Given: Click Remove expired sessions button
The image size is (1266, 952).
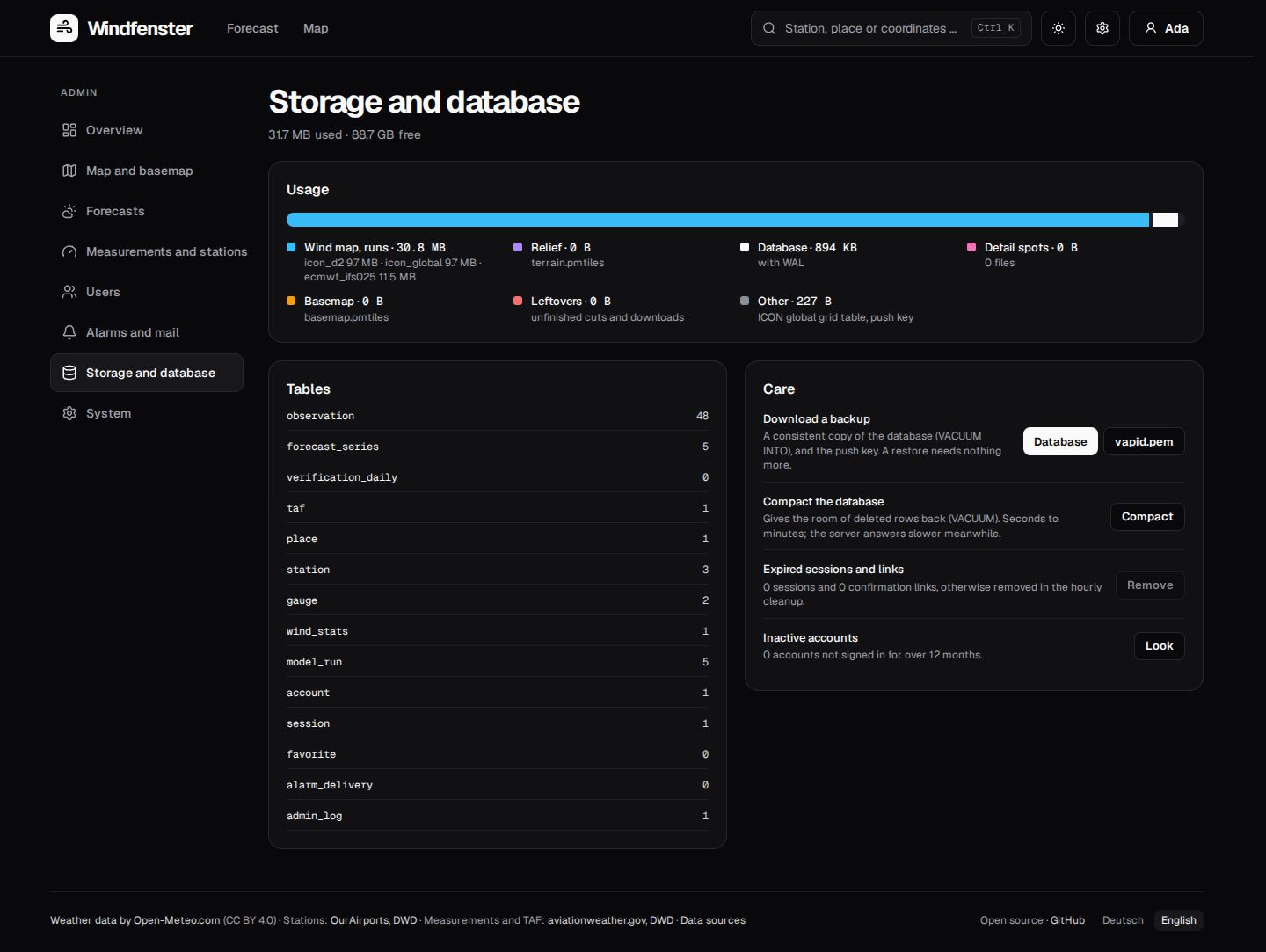Looking at the screenshot, I should (1150, 585).
